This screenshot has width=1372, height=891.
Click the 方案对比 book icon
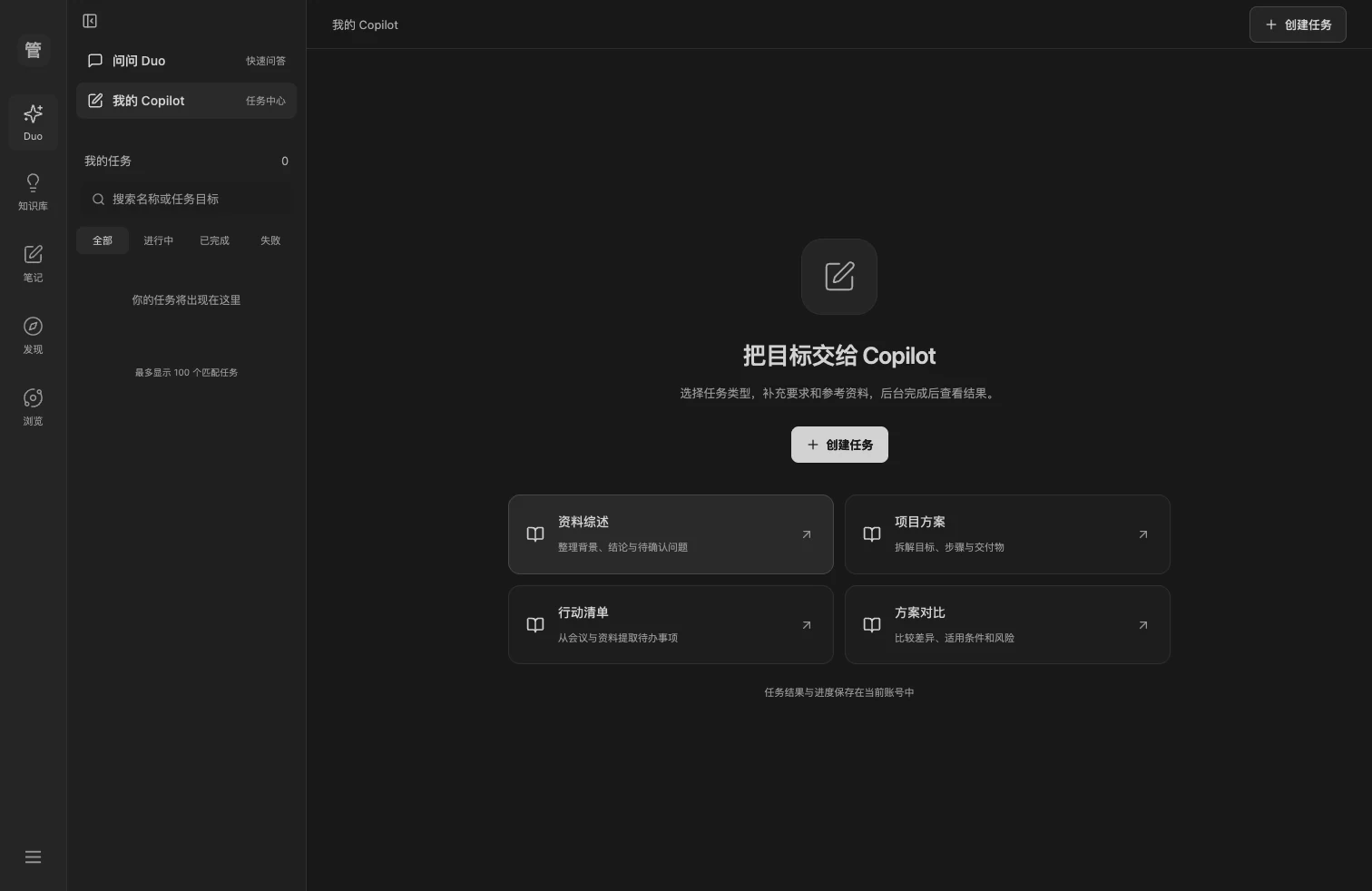point(872,625)
